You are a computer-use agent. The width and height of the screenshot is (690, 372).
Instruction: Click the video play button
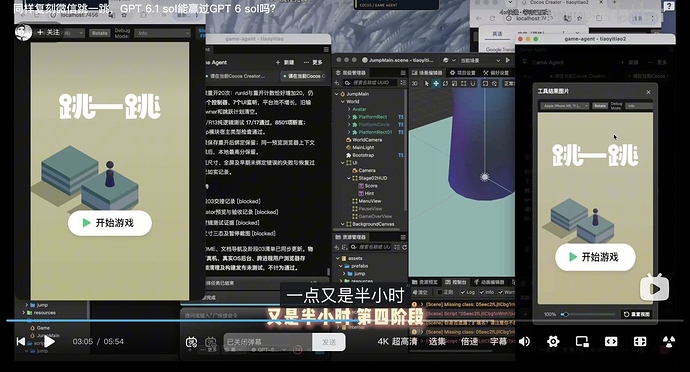pos(49,341)
